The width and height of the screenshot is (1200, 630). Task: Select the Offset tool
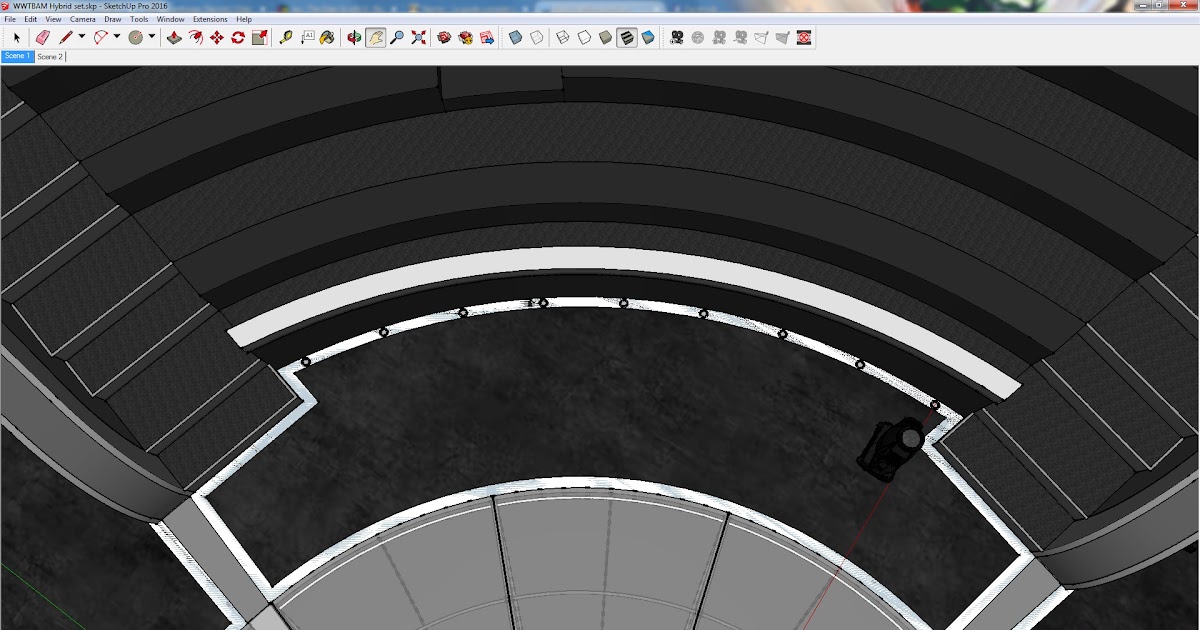click(x=196, y=38)
